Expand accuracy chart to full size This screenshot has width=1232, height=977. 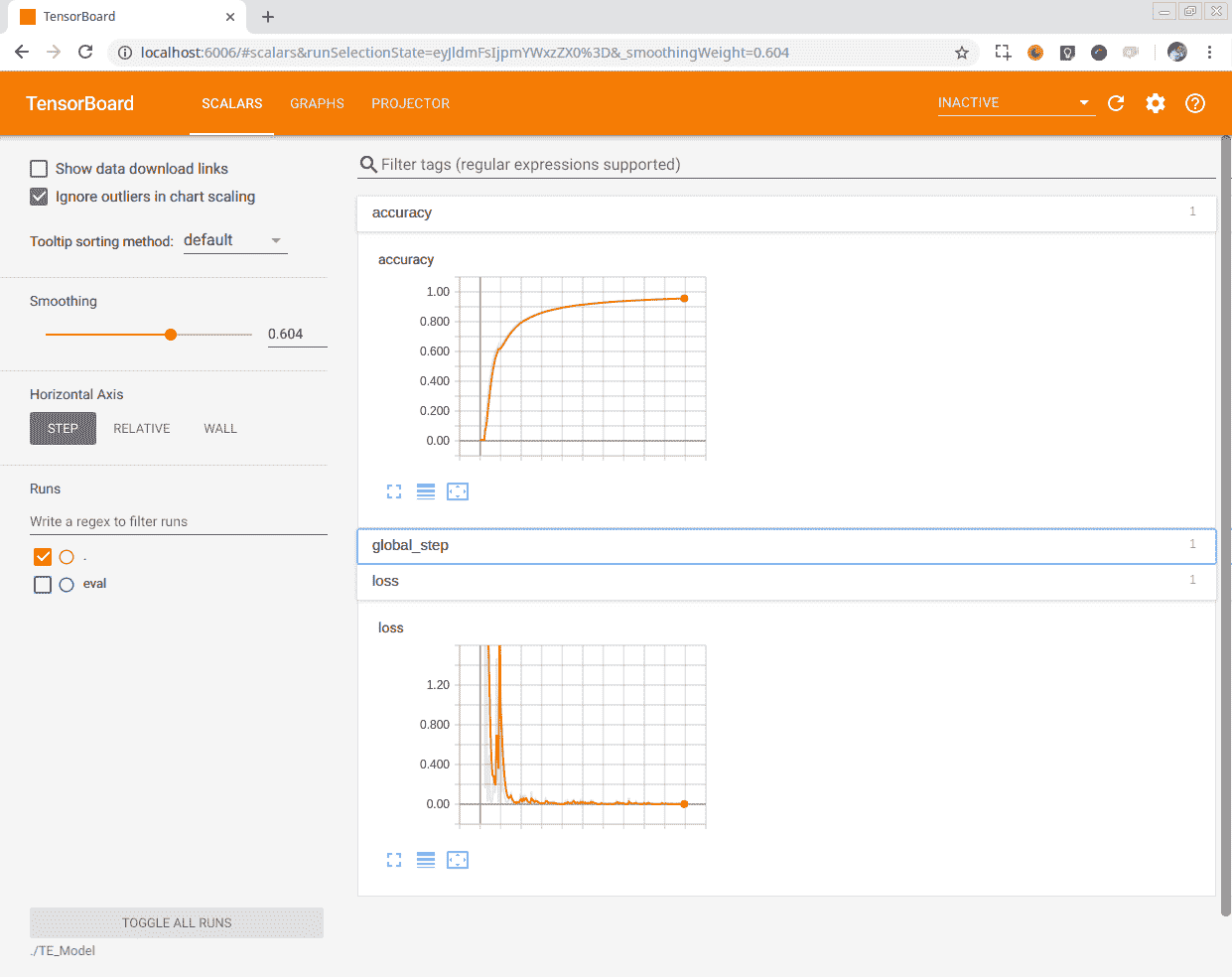click(394, 491)
